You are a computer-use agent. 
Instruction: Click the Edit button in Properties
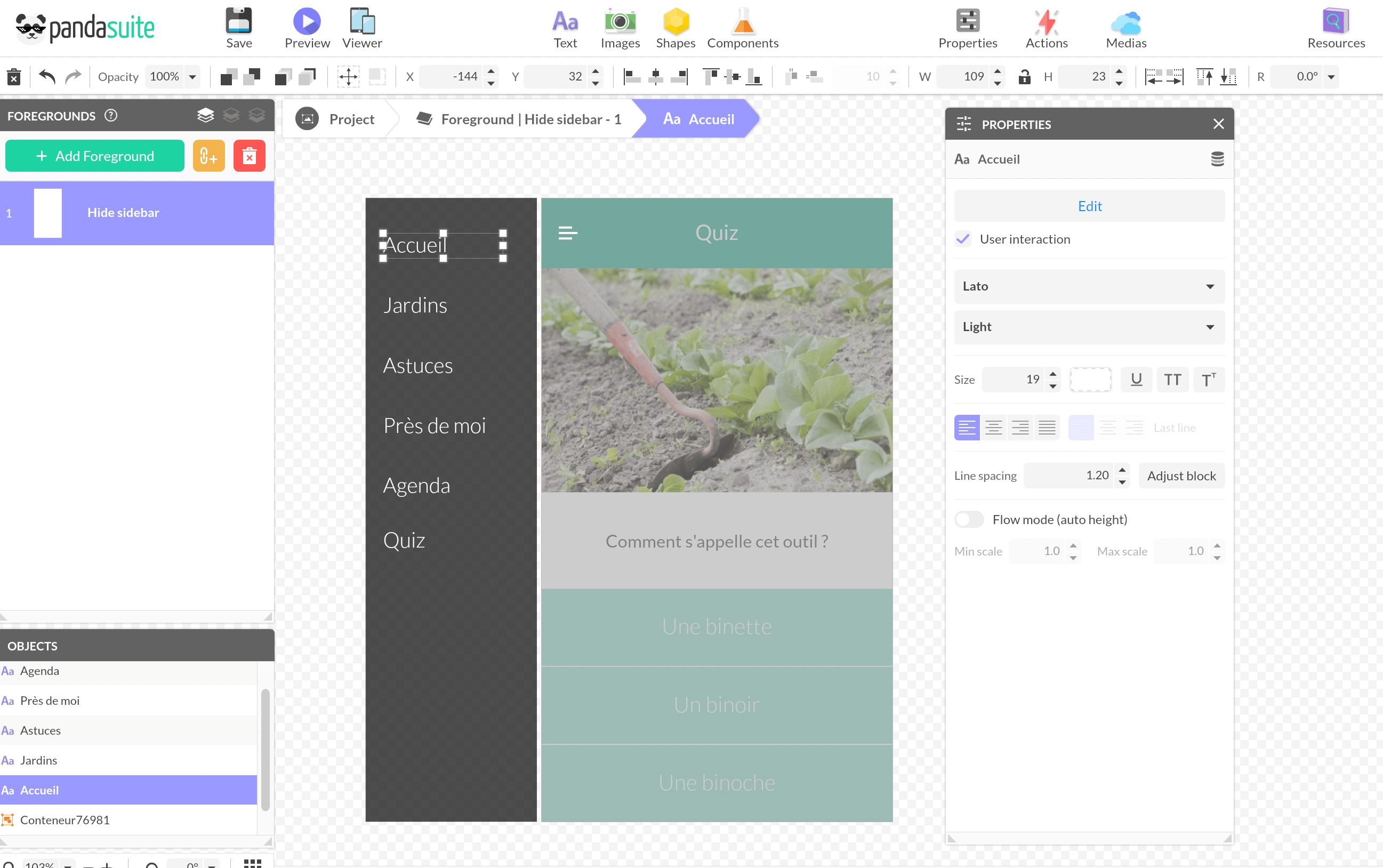coord(1089,205)
